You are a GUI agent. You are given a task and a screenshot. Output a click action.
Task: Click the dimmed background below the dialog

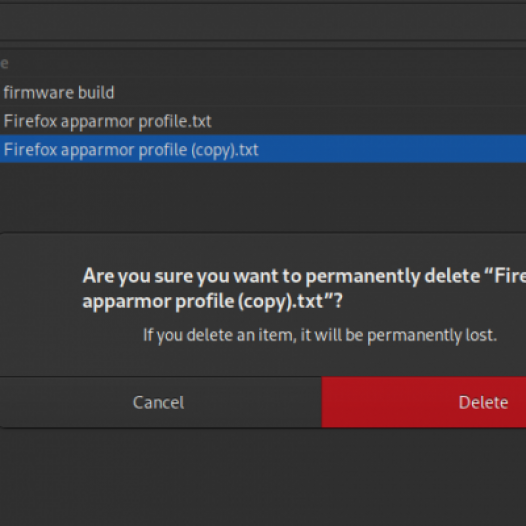click(263, 476)
